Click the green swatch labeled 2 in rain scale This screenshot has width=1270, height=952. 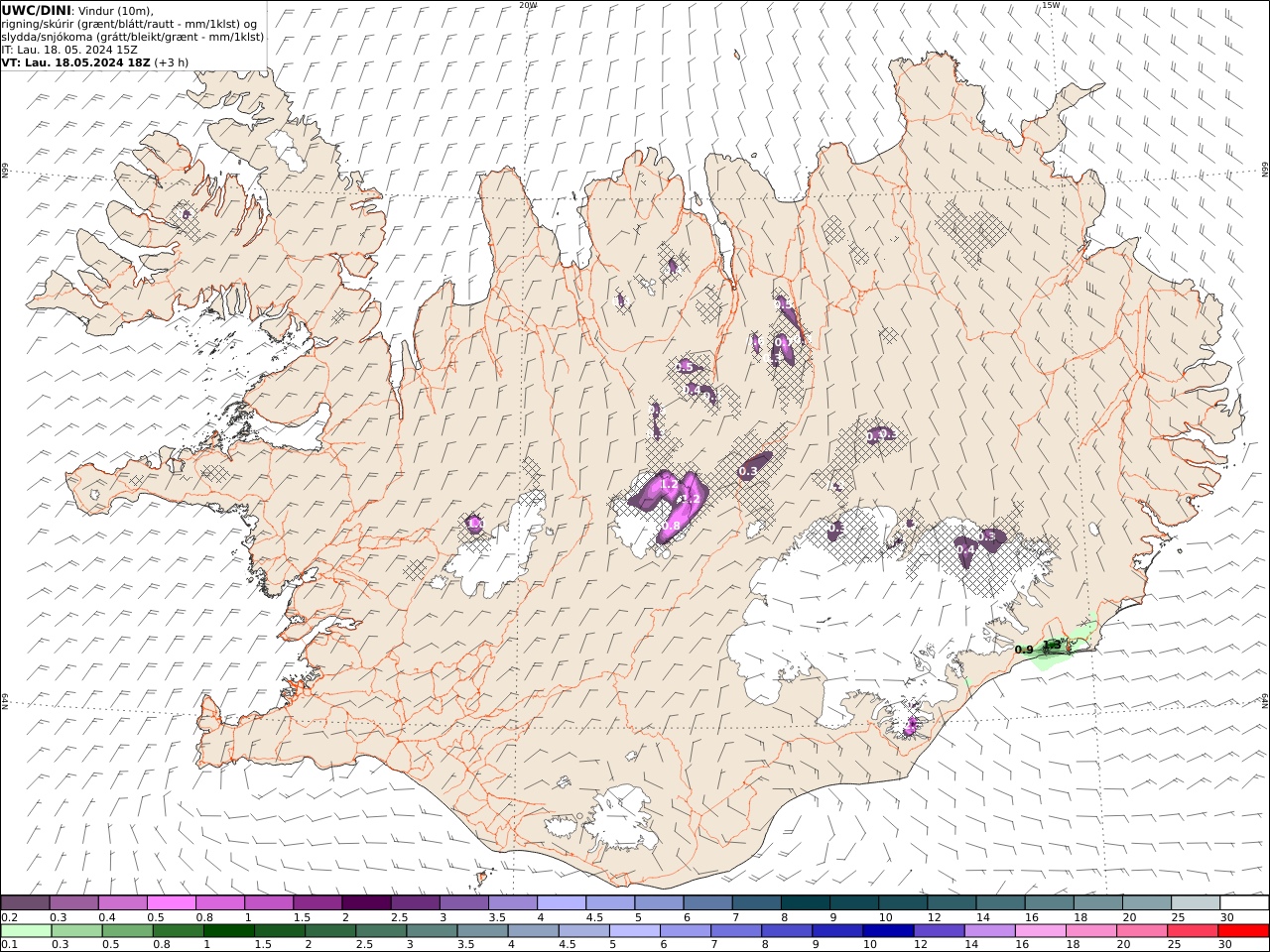pos(330,930)
